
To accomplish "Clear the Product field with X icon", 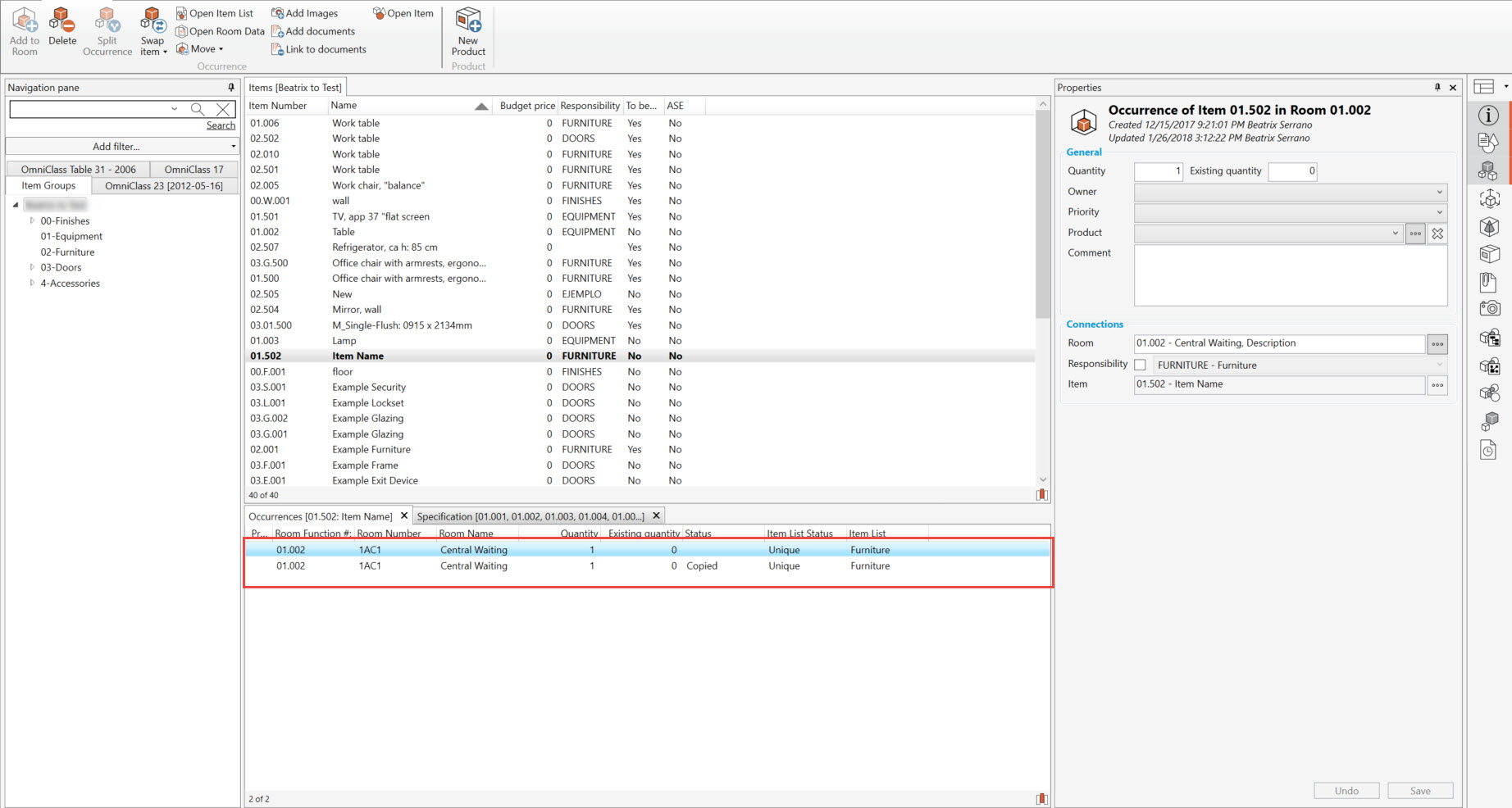I will [1437, 234].
